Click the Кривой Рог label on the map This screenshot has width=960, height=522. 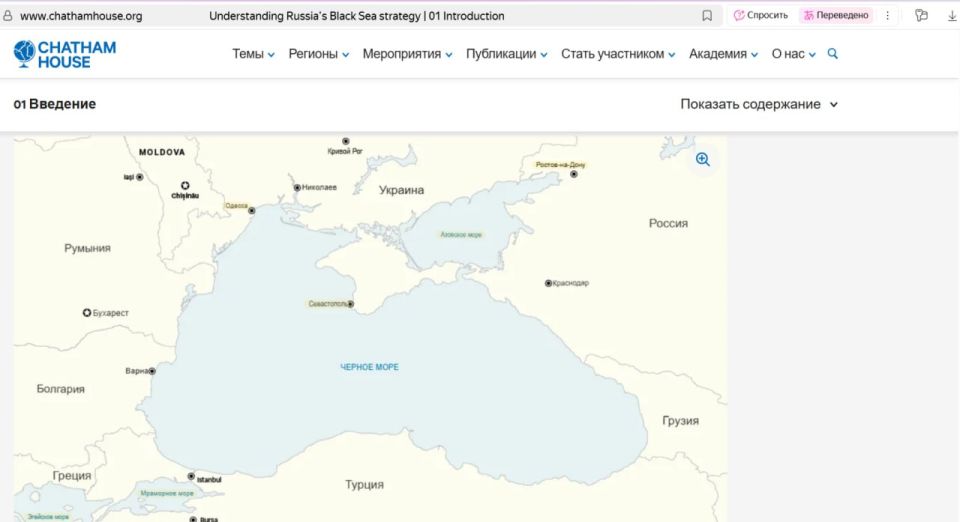tap(345, 151)
